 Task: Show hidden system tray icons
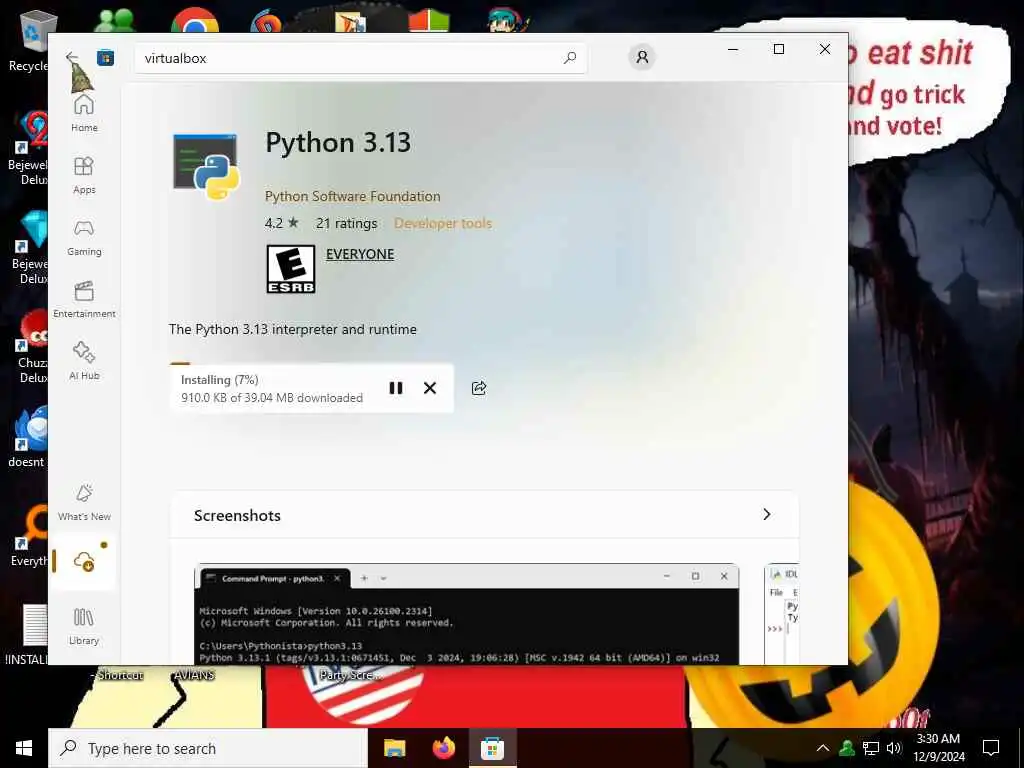point(823,748)
